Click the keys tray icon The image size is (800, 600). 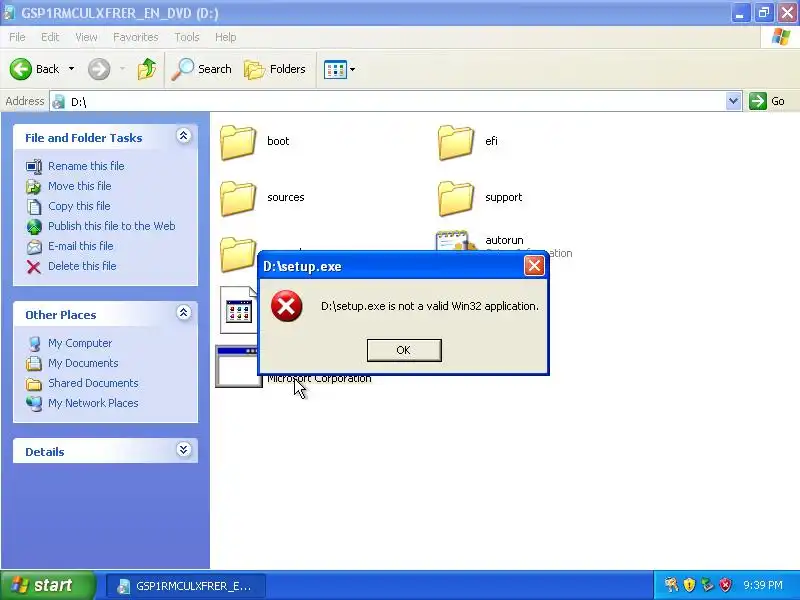click(x=671, y=585)
